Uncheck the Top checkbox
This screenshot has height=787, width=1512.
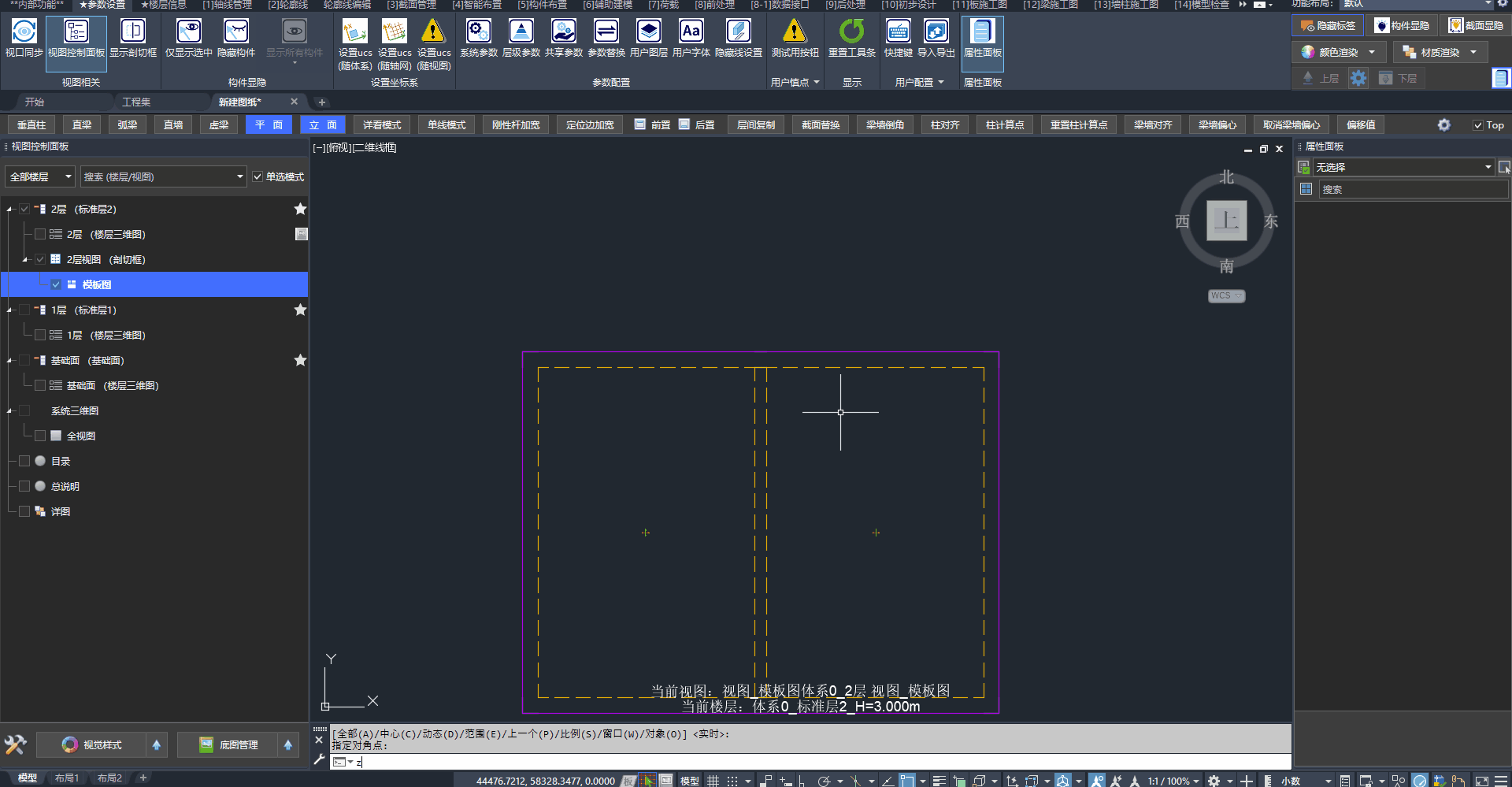[1478, 125]
